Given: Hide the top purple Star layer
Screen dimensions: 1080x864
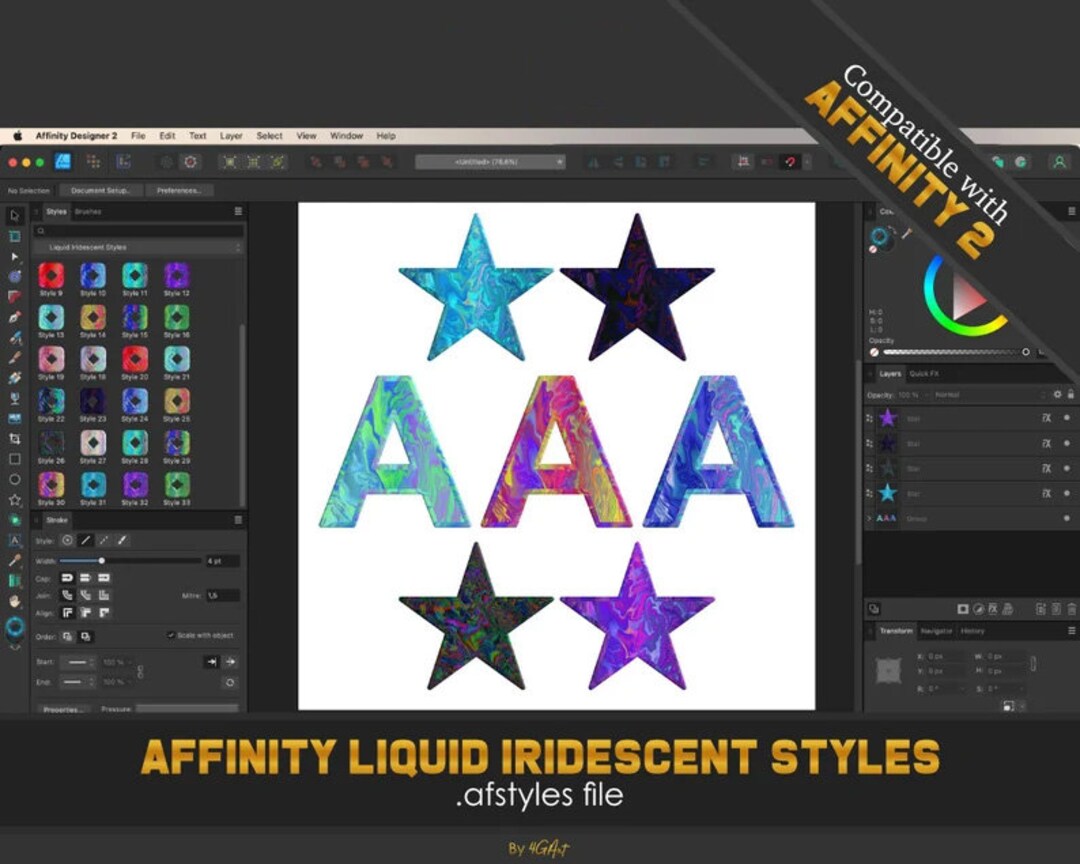Looking at the screenshot, I should 1068,418.
